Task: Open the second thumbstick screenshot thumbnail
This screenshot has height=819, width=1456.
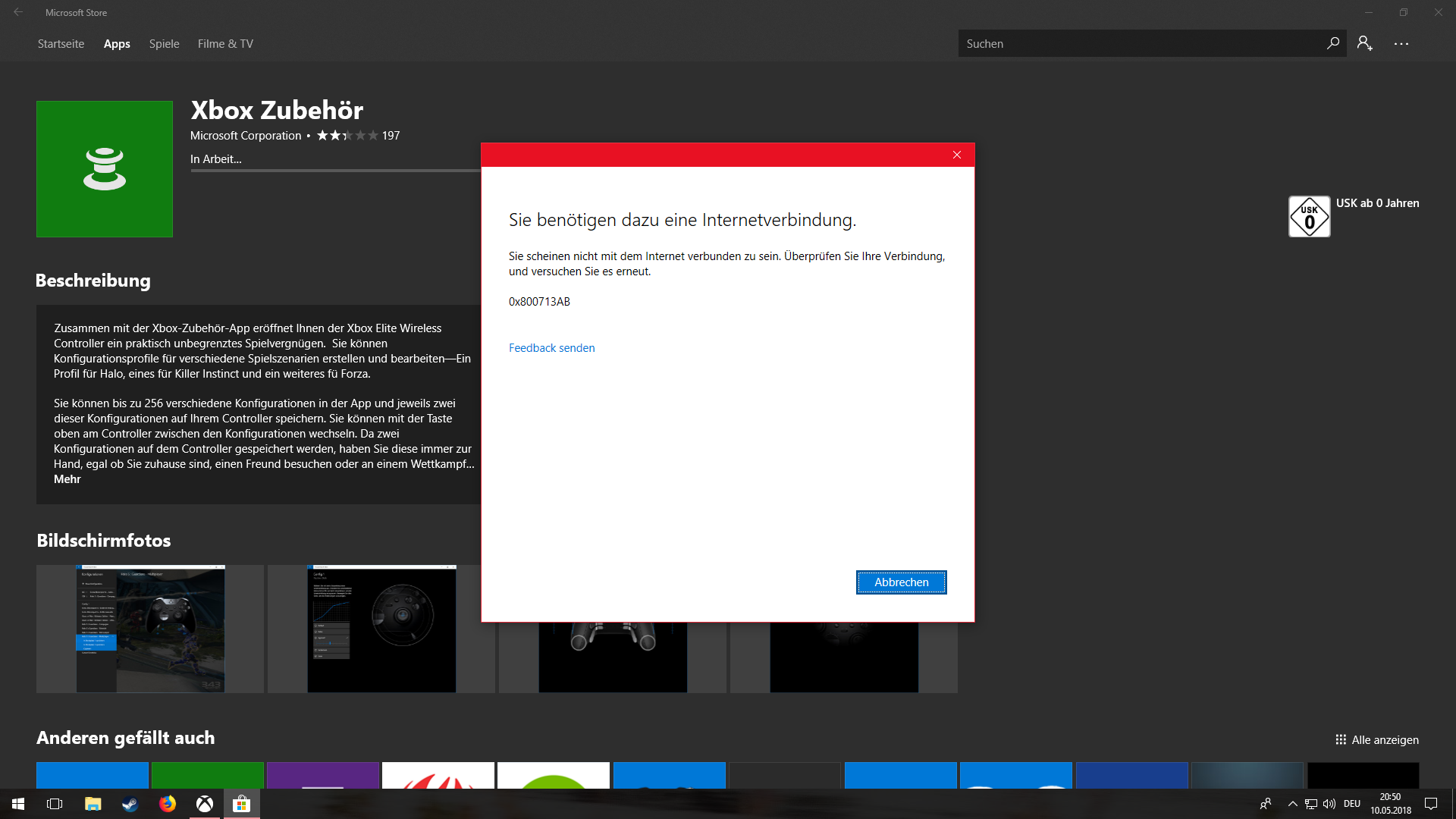Action: coord(381,629)
